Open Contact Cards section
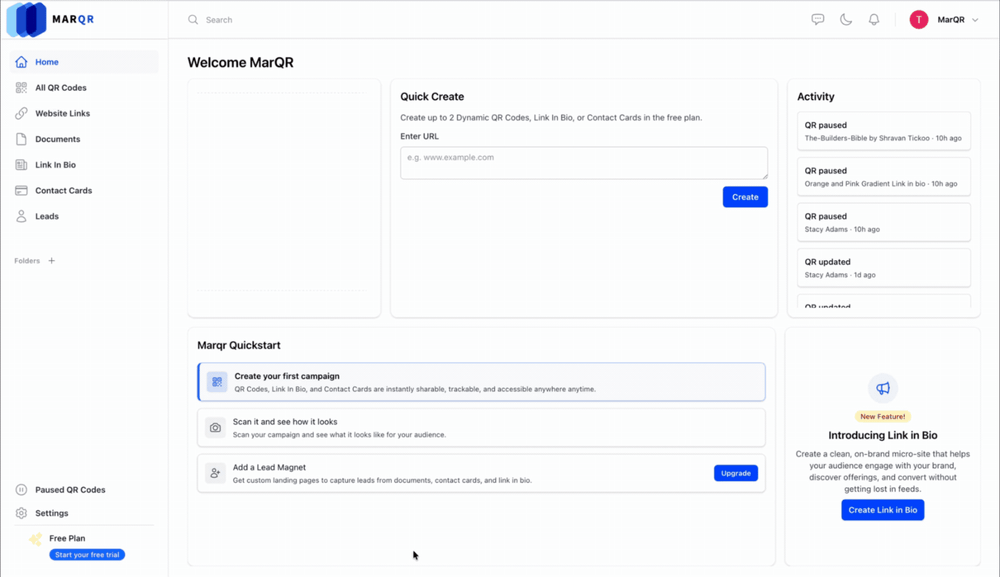 click(84, 191)
